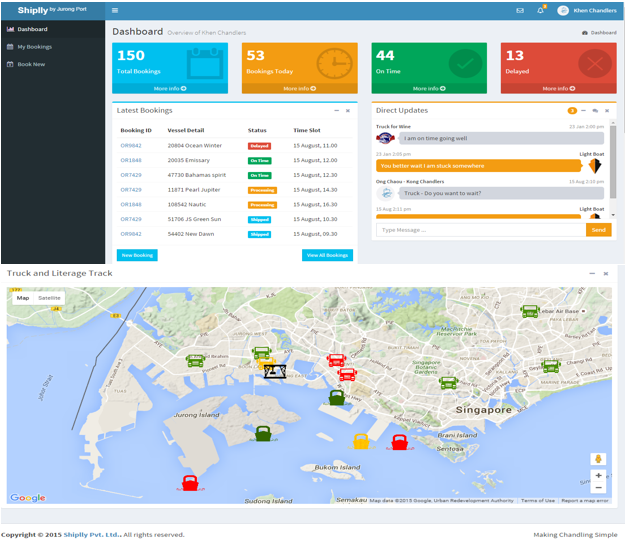Select the red boat near Brani Island
Screen dimensions: 625x541
point(399,443)
